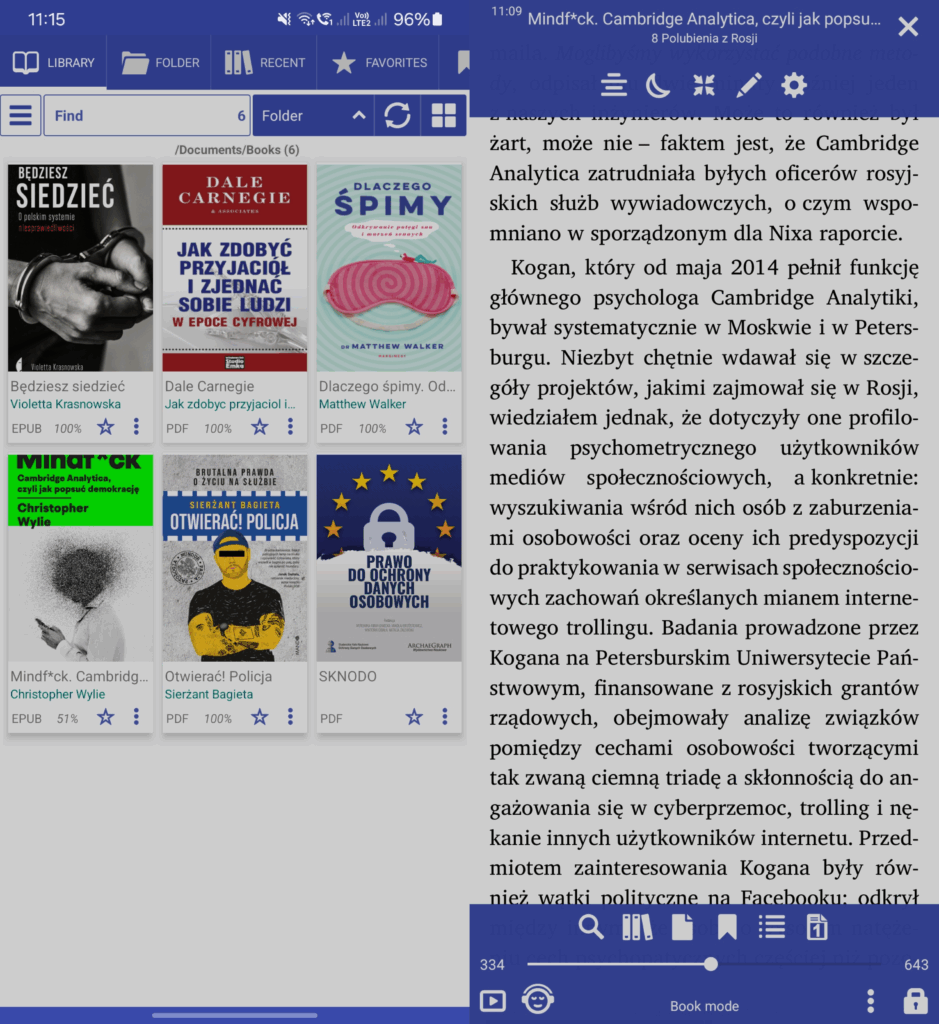939x1024 pixels.
Task: Search within the book
Action: (591, 927)
